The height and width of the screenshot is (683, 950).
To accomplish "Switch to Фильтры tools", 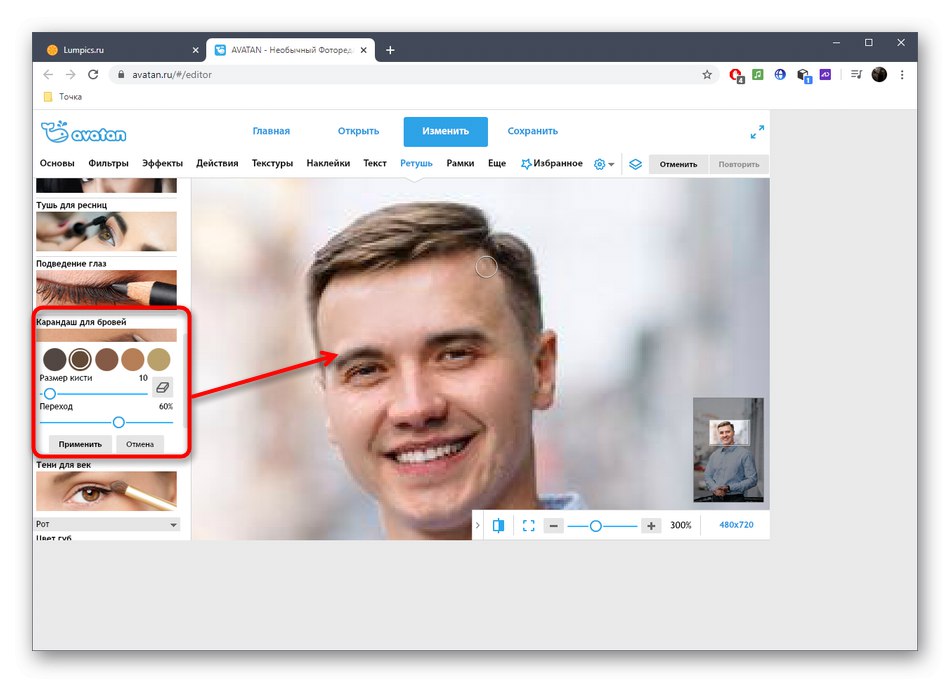I will coord(108,163).
